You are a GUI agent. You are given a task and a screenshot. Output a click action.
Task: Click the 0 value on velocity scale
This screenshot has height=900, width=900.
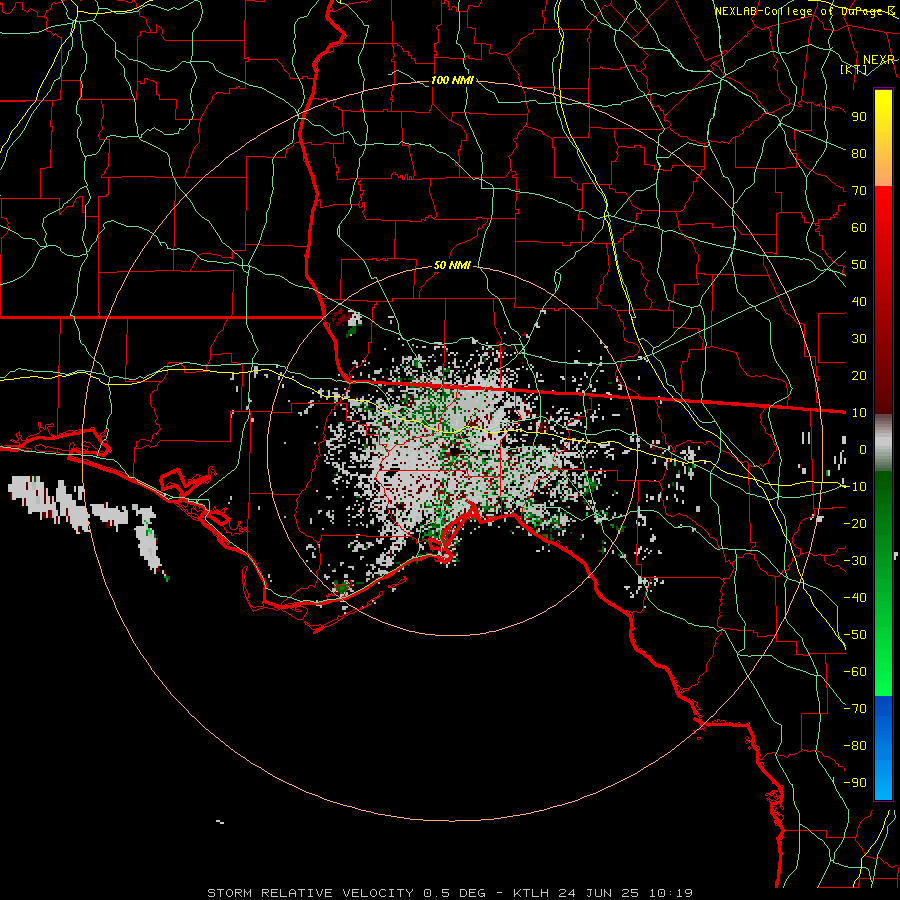point(863,449)
